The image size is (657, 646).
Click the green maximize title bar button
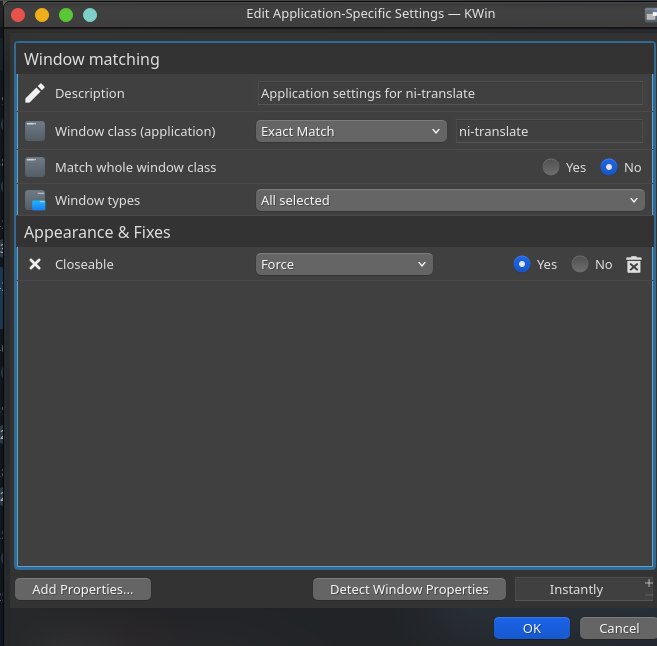(66, 15)
